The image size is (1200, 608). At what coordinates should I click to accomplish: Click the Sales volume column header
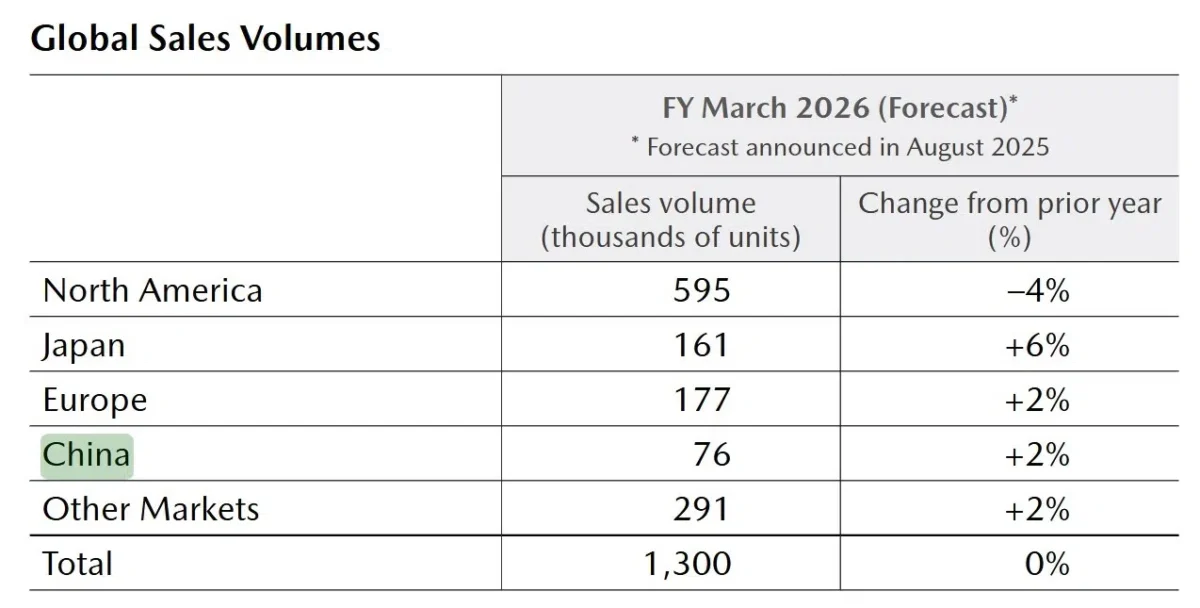tap(671, 220)
